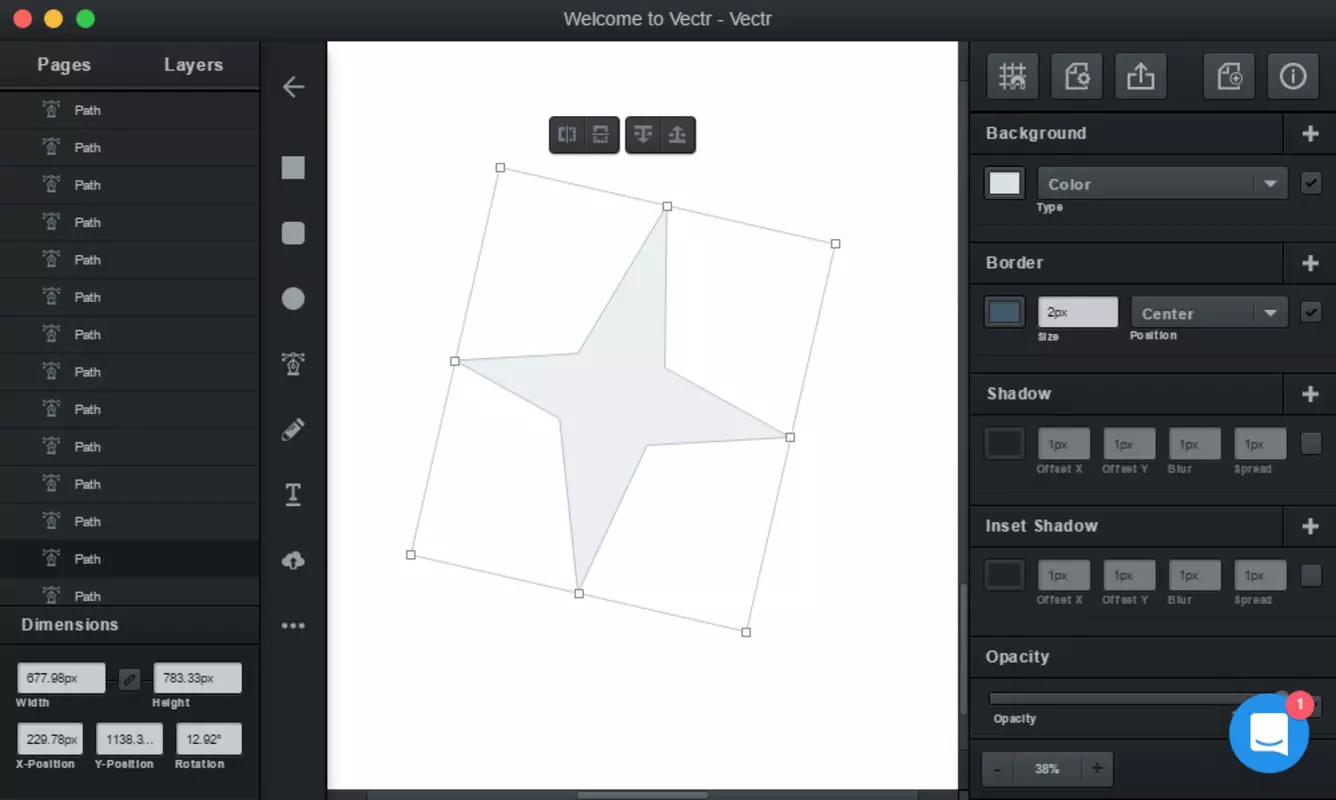The width and height of the screenshot is (1336, 800).
Task: Click the Export share icon
Action: click(x=1140, y=76)
